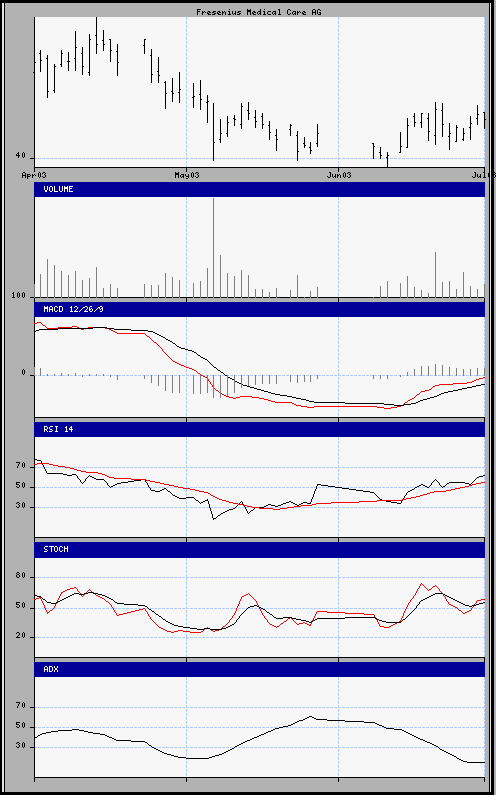
Task: Click the 30 label on ADX axis
Action: point(21,746)
